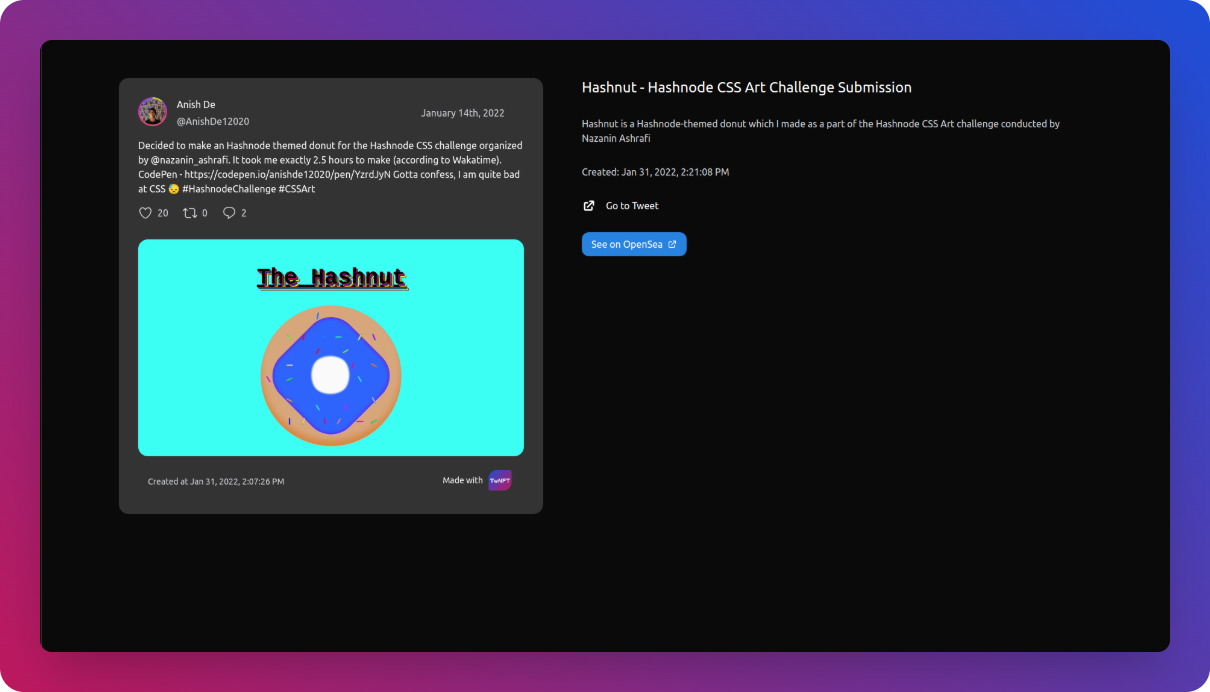Screen dimensions: 1210x692
Task: Click the arrow icon inside OpenSea button
Action: point(672,244)
